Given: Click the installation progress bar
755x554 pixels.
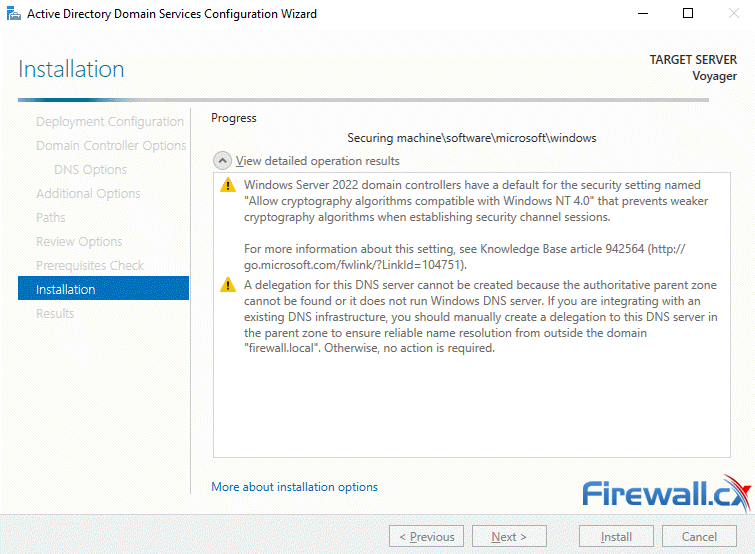Looking at the screenshot, I should click(363, 100).
